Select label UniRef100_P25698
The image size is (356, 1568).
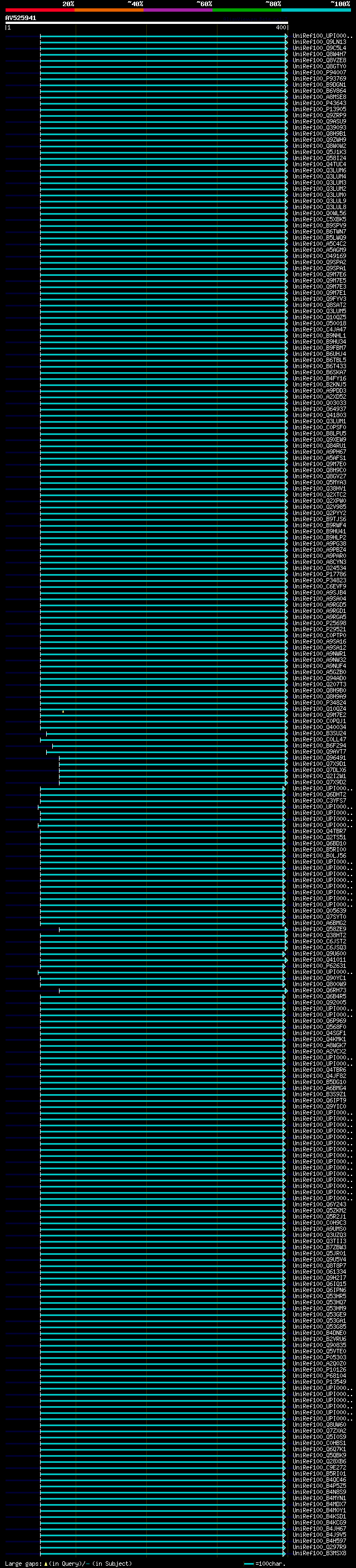(x=319, y=623)
